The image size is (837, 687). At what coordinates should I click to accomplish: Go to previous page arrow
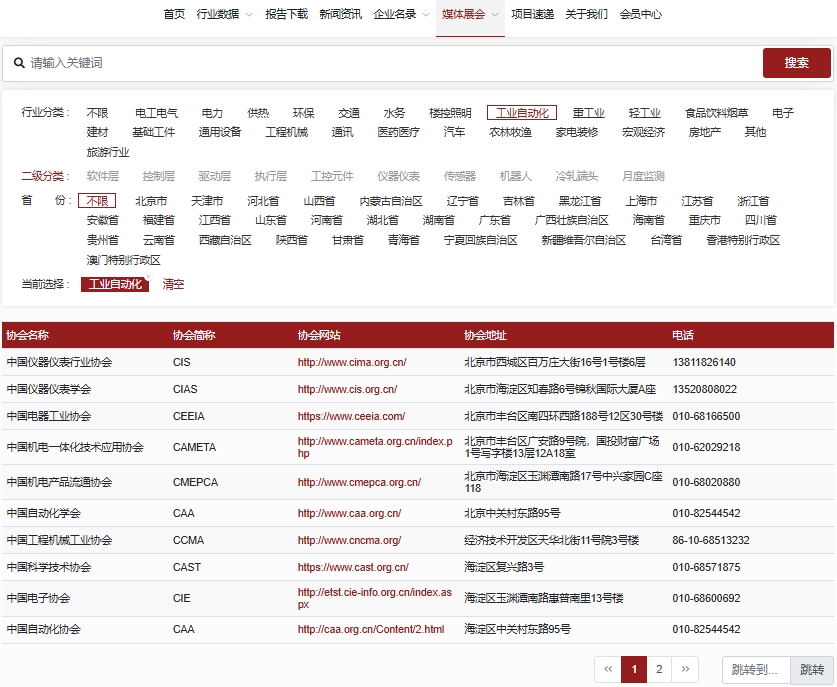click(608, 669)
